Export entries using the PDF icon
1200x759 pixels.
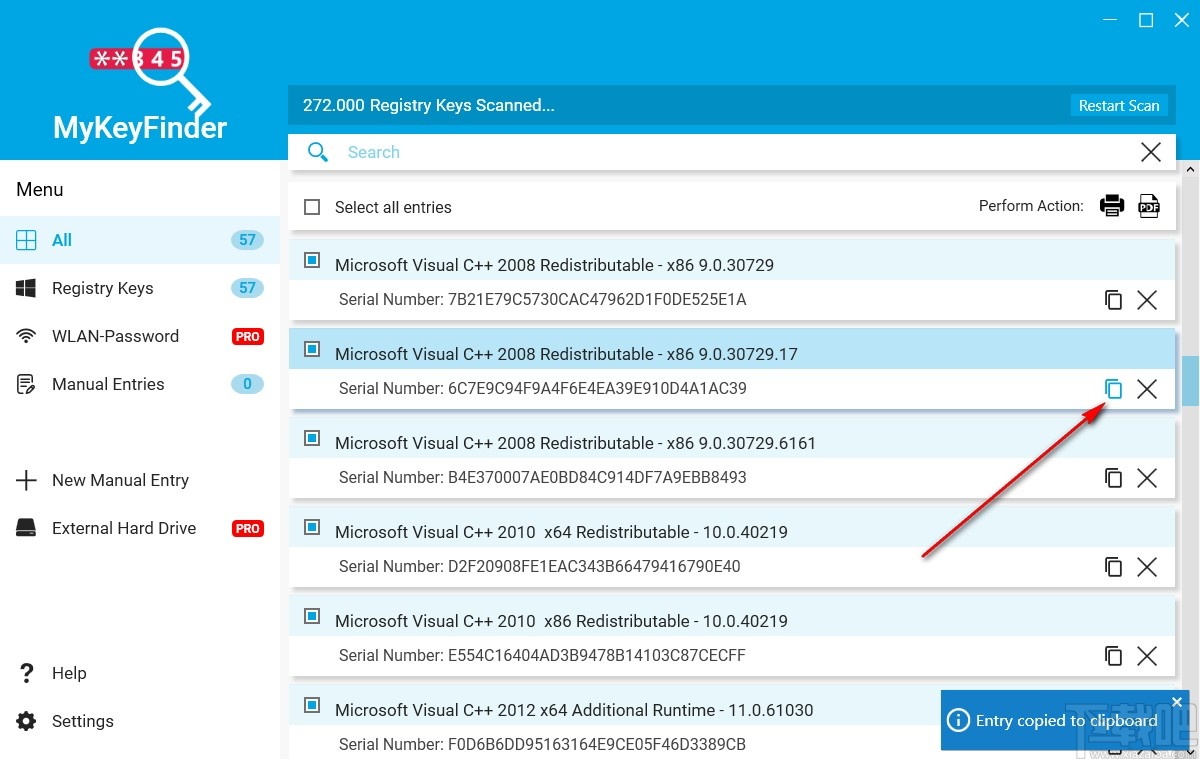point(1148,205)
